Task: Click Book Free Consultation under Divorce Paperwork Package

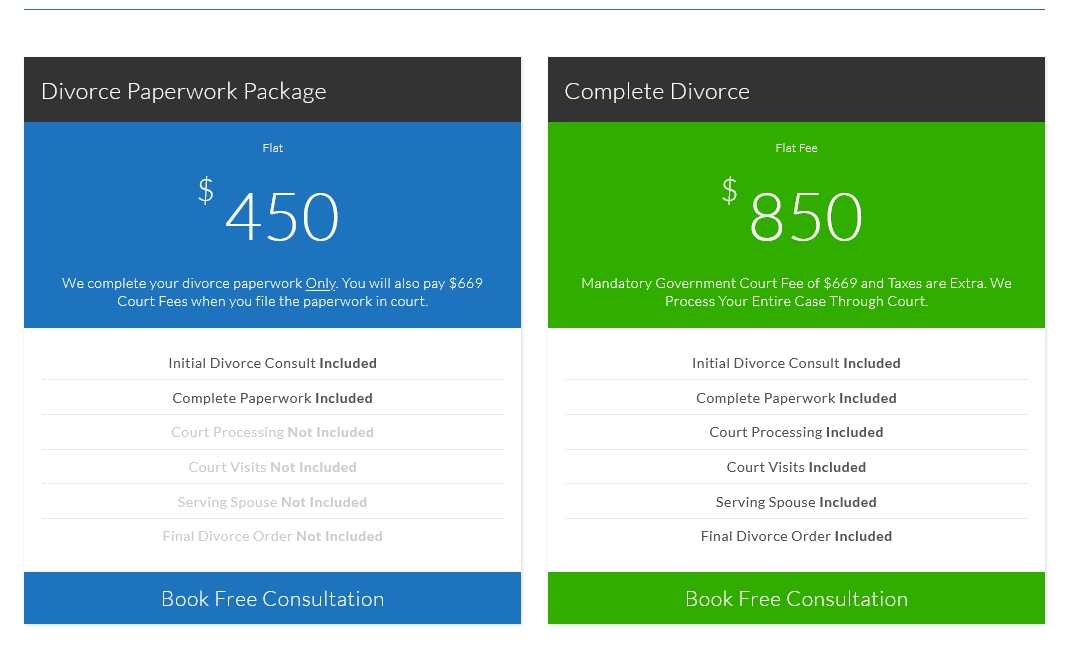Action: tap(272, 599)
